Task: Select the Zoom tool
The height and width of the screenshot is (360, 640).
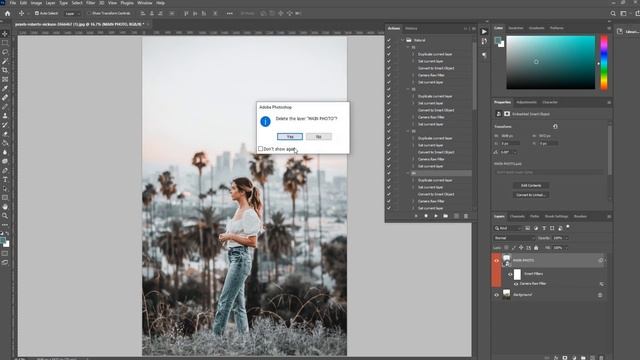Action: (x=5, y=216)
